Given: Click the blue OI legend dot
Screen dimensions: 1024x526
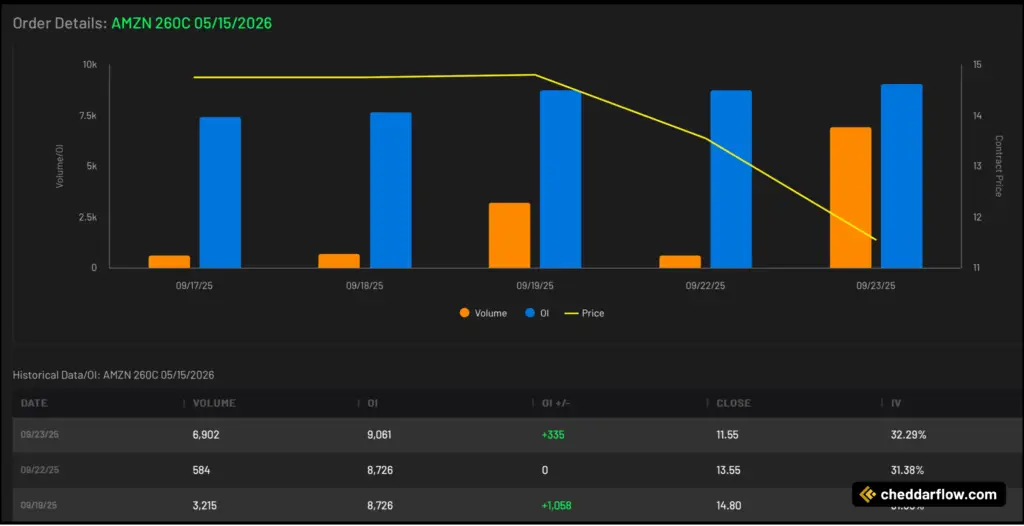Looking at the screenshot, I should click(530, 313).
